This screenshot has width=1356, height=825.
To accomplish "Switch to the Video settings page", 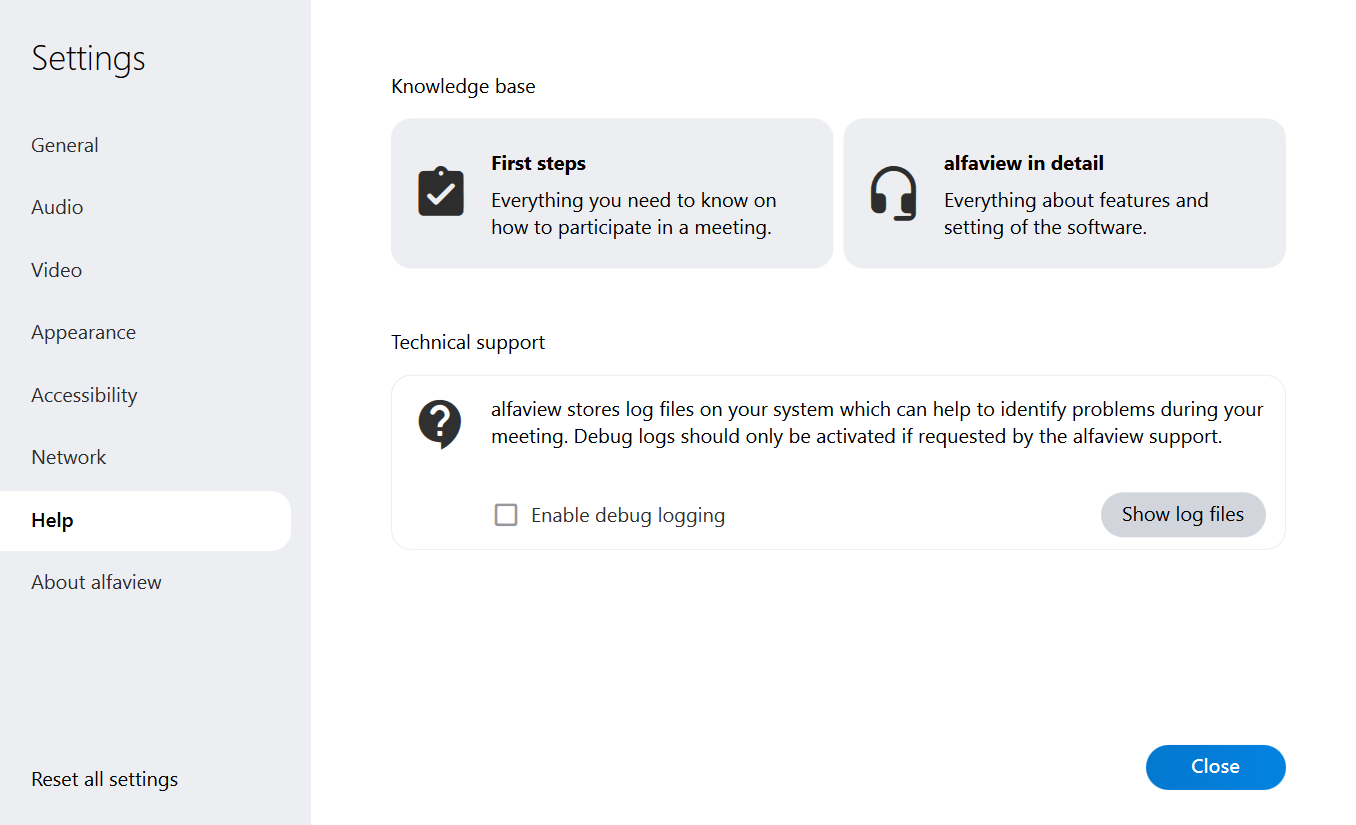I will [57, 270].
